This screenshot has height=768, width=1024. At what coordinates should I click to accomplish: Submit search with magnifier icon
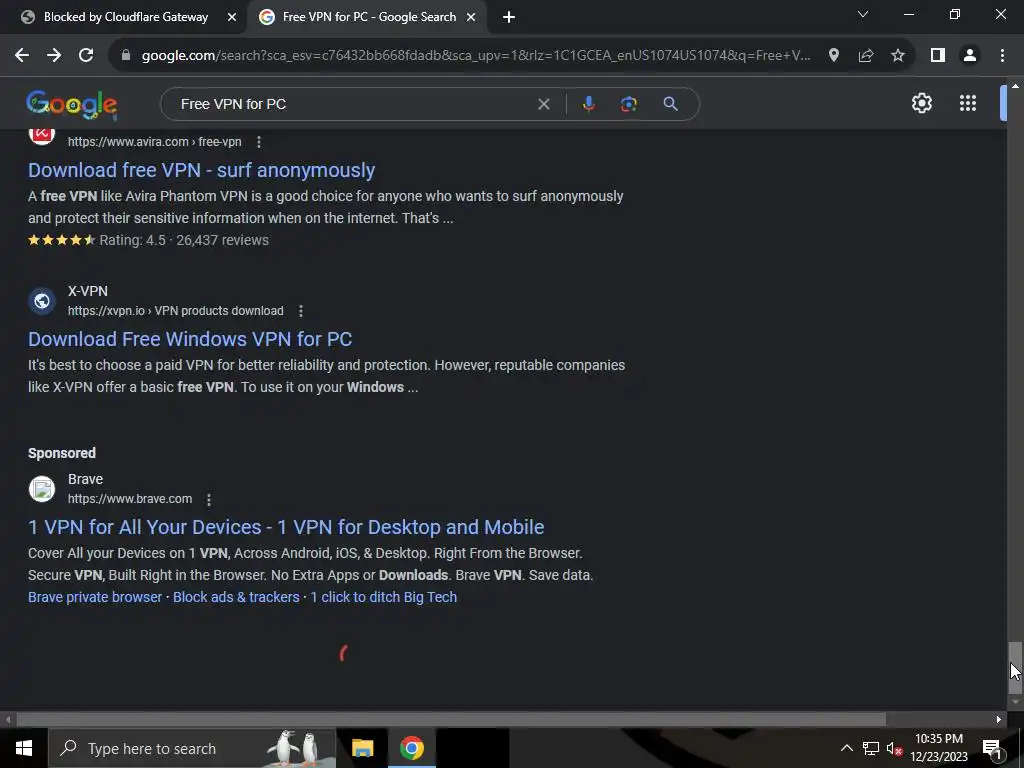pyautogui.click(x=670, y=104)
